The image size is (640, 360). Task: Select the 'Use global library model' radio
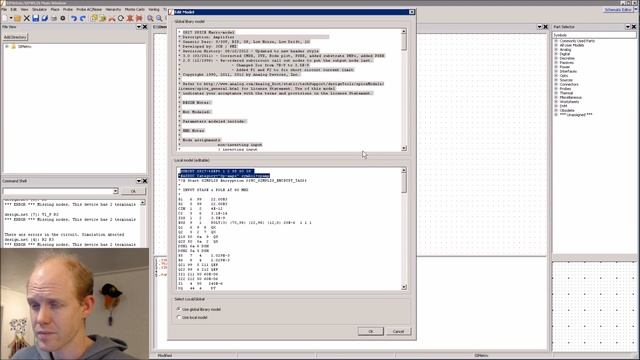pyautogui.click(x=179, y=309)
